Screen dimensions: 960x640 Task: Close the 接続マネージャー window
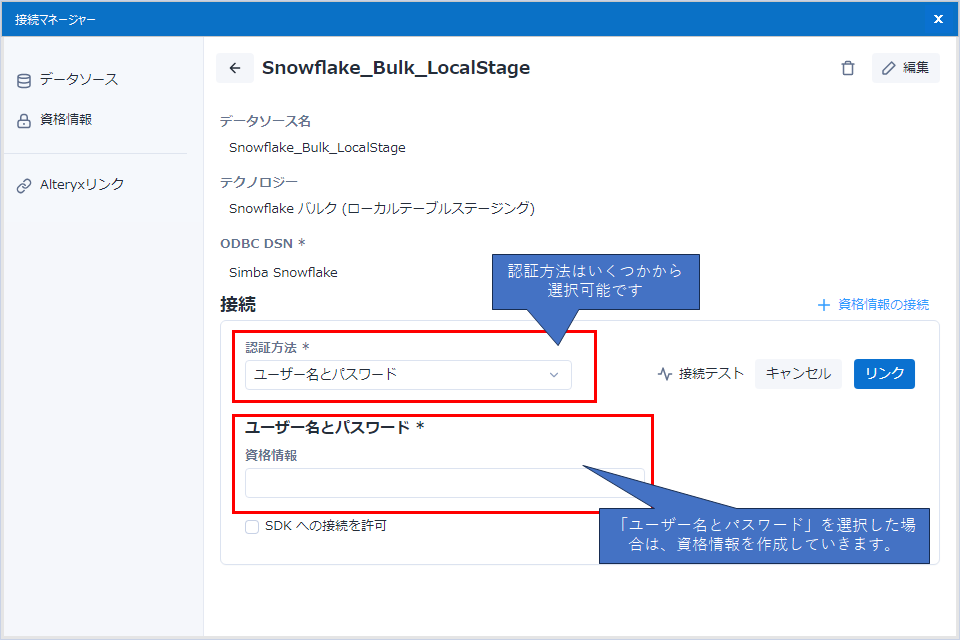[x=938, y=19]
